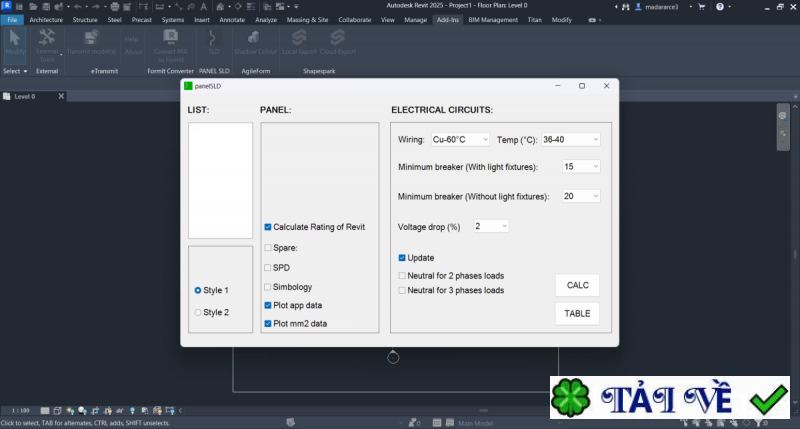800x429 pixels.
Task: Open the Voltage drop percentage dropdown
Action: coord(491,226)
